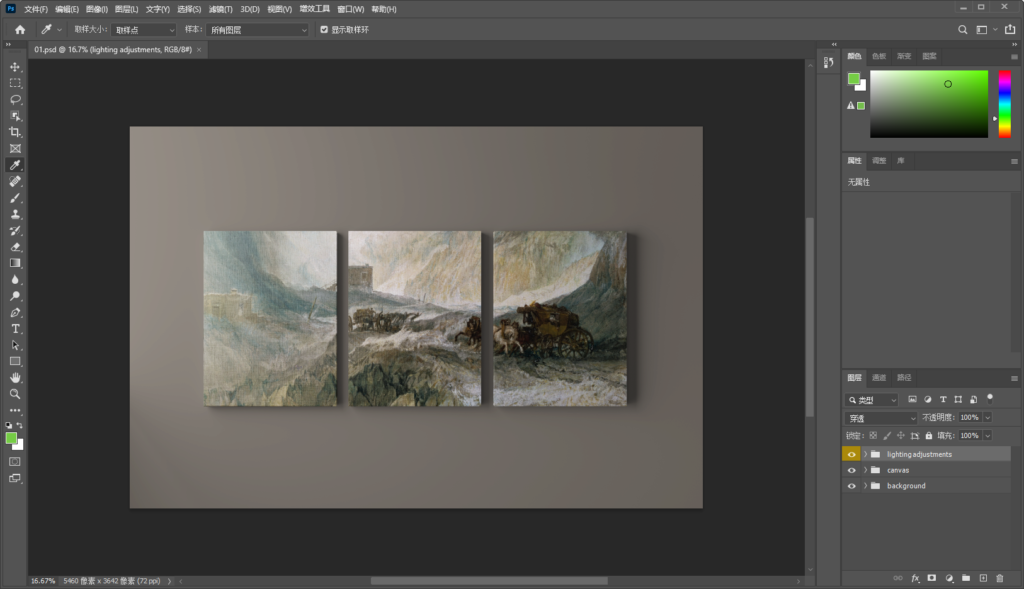Toggle layer filtering on/off switch

990,398
